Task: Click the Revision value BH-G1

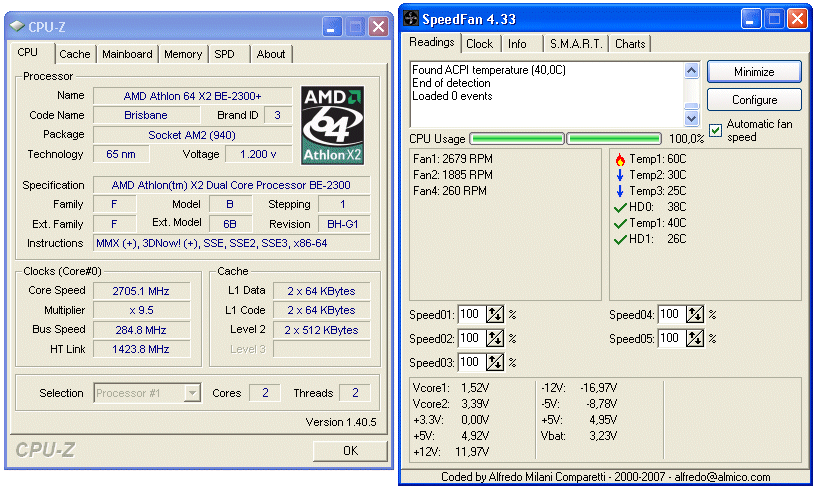Action: click(x=343, y=224)
